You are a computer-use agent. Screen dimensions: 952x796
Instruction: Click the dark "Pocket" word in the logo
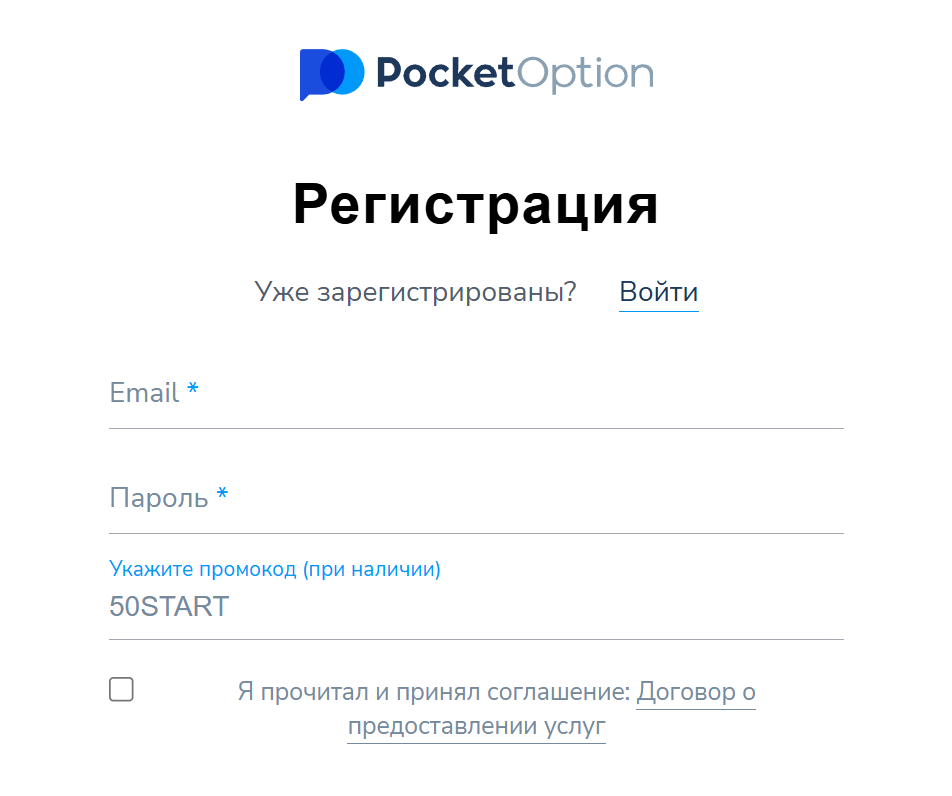[x=445, y=74]
